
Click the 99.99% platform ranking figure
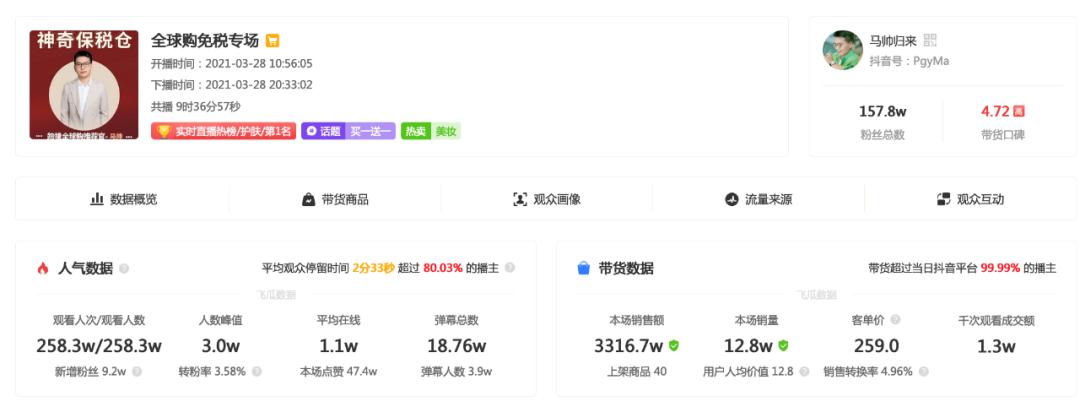(x=1001, y=268)
